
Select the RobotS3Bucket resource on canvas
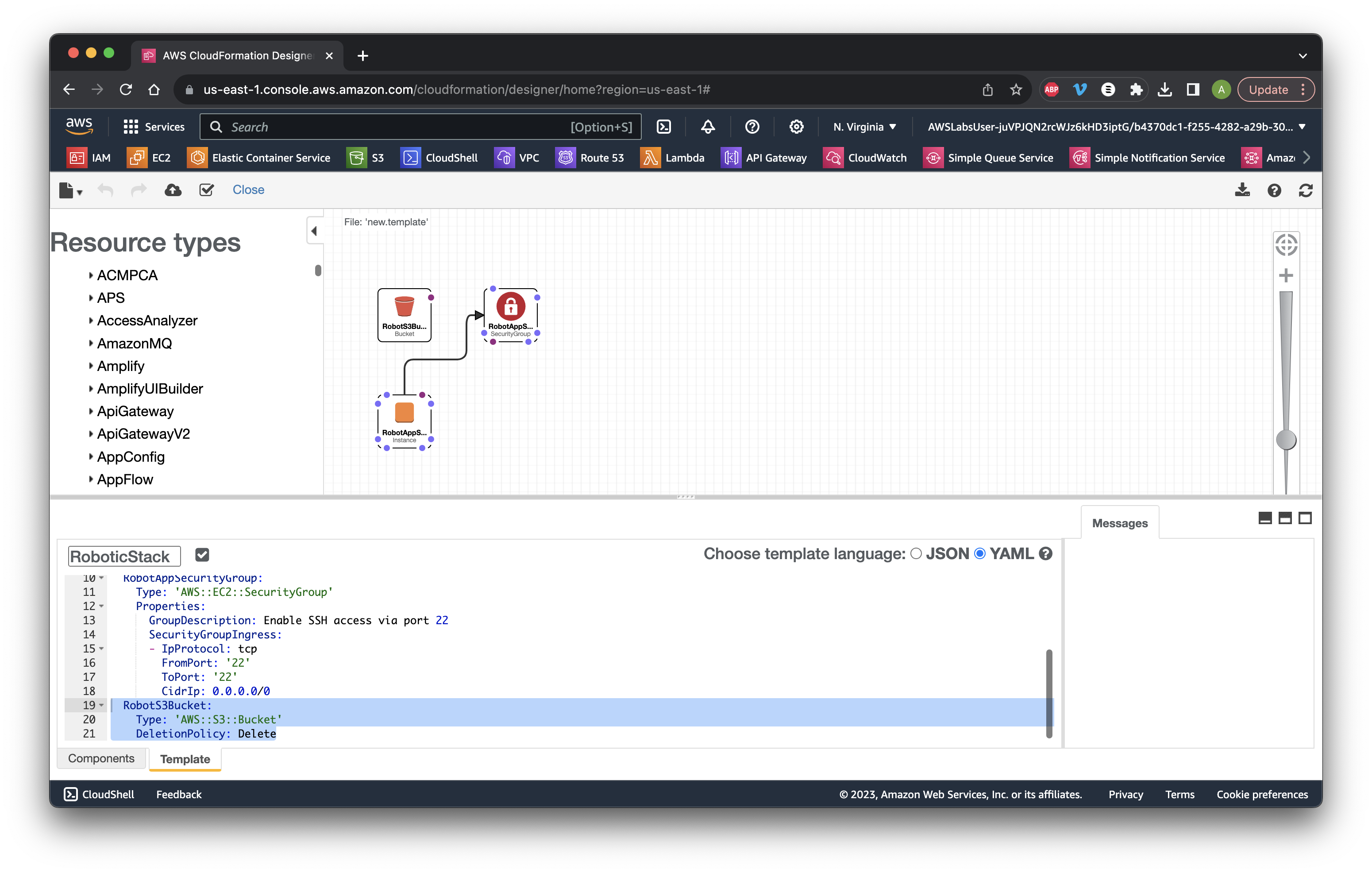click(405, 315)
